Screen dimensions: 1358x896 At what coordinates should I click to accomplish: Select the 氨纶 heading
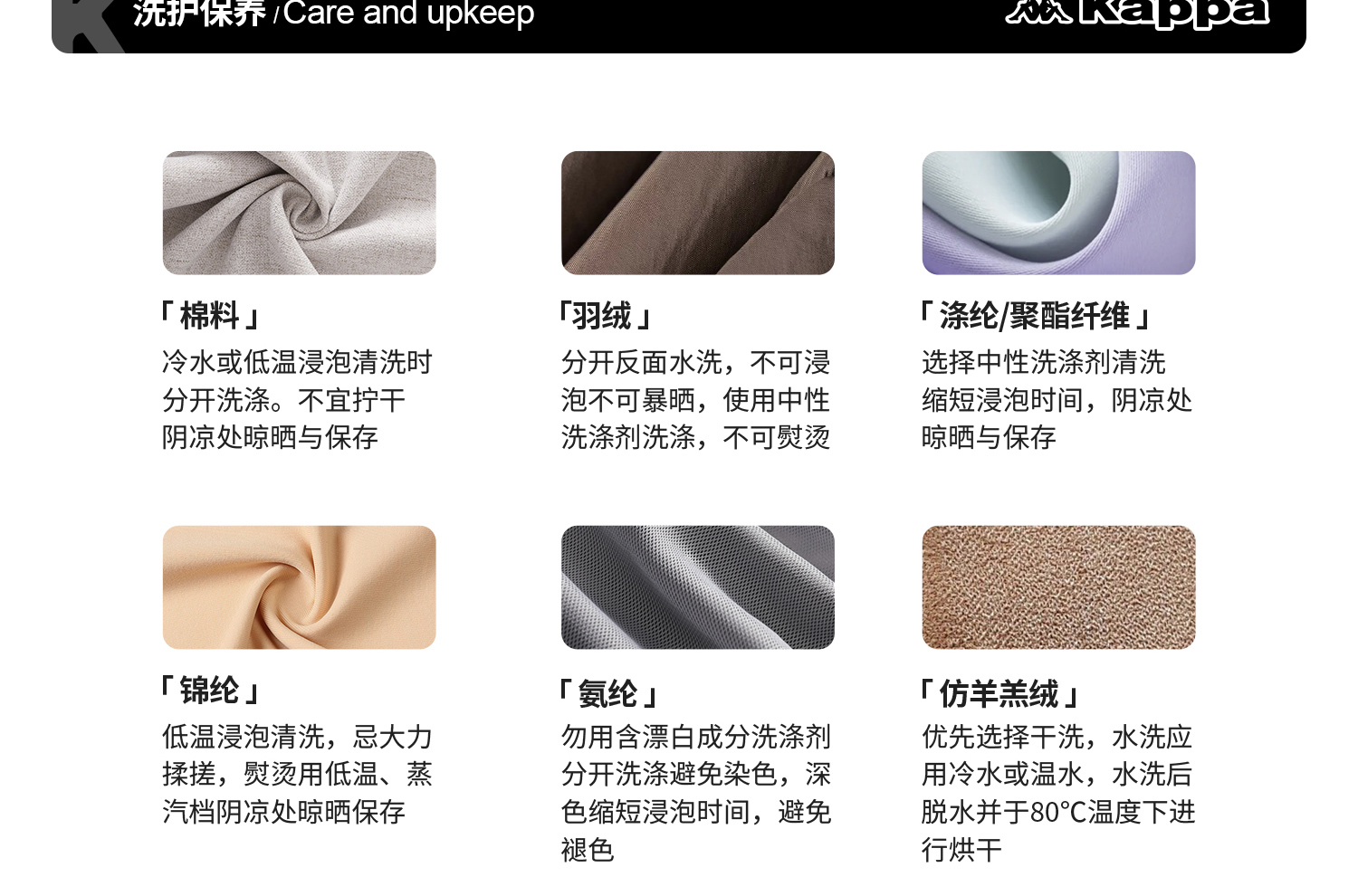[607, 693]
